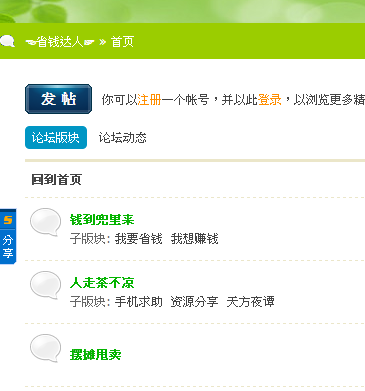Click the bubble icon beside 摆摊甩卖
This screenshot has height=391, width=365.
click(x=46, y=348)
